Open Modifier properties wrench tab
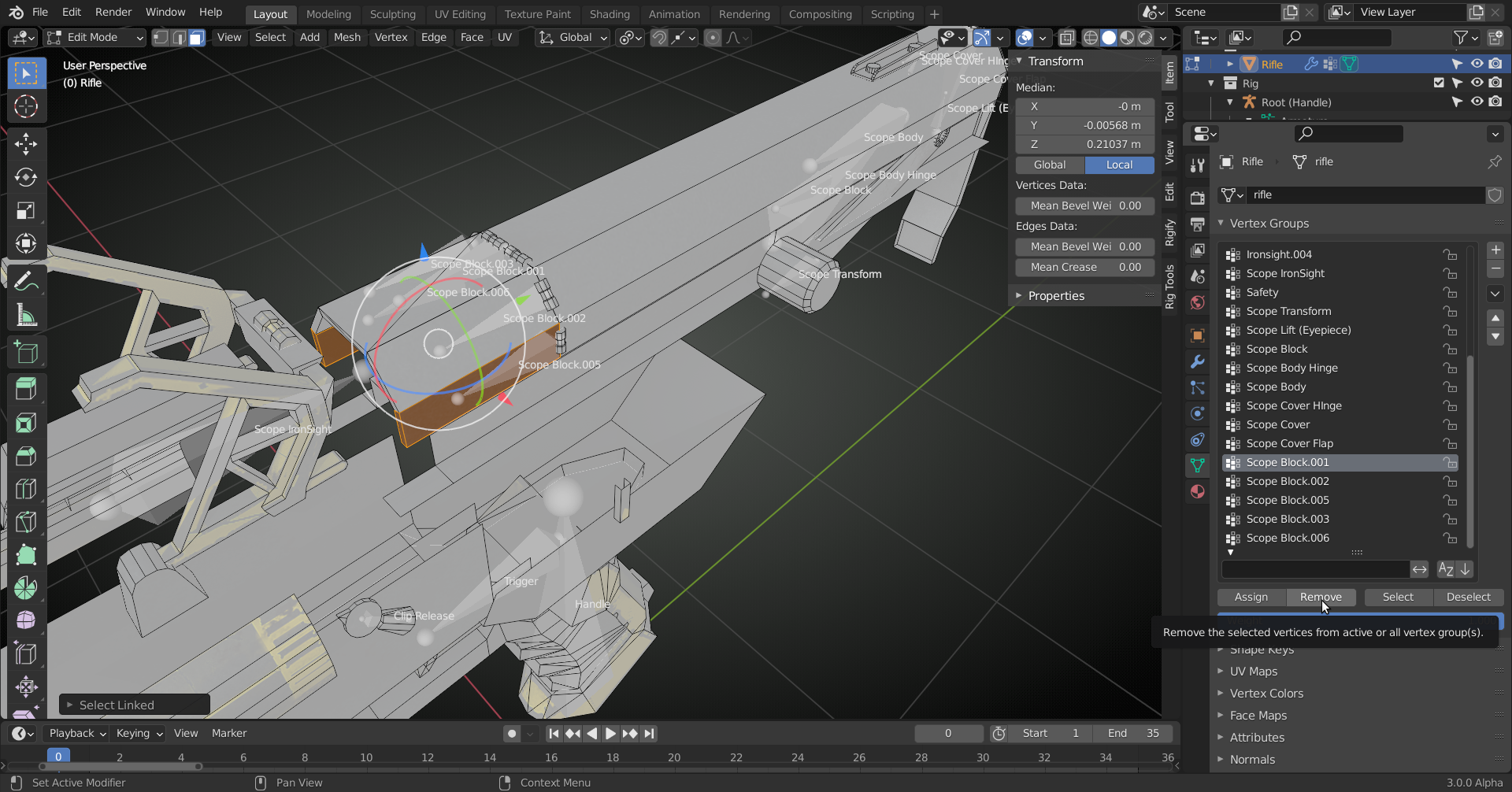This screenshot has height=792, width=1512. (1198, 361)
